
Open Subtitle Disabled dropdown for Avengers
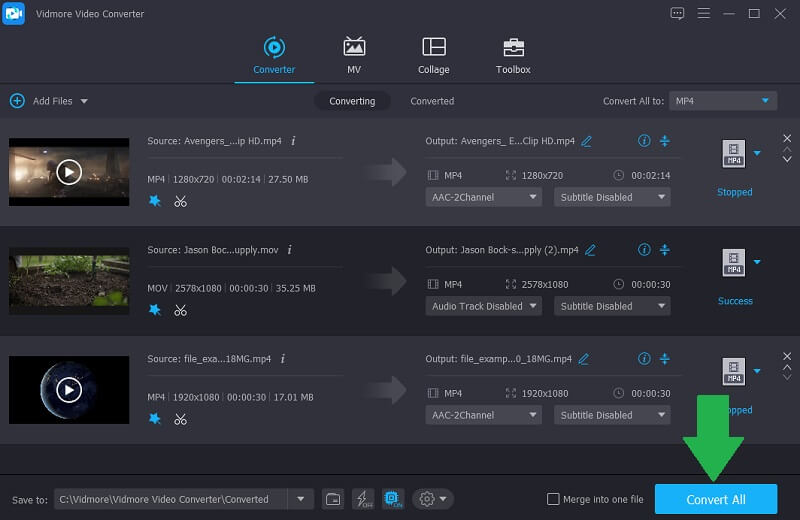pyautogui.click(x=612, y=197)
